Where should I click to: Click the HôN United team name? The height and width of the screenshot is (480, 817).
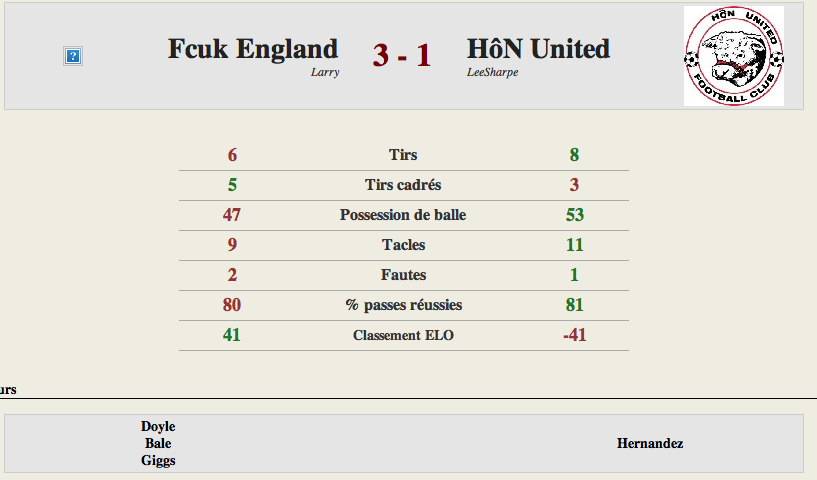538,49
